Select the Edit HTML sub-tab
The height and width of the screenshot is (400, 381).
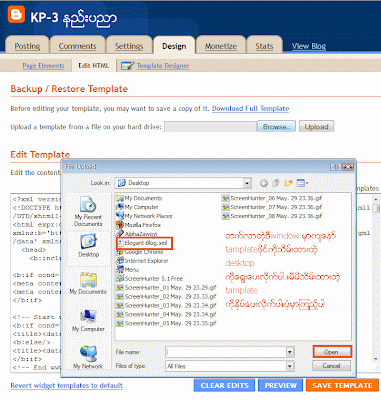pos(94,66)
